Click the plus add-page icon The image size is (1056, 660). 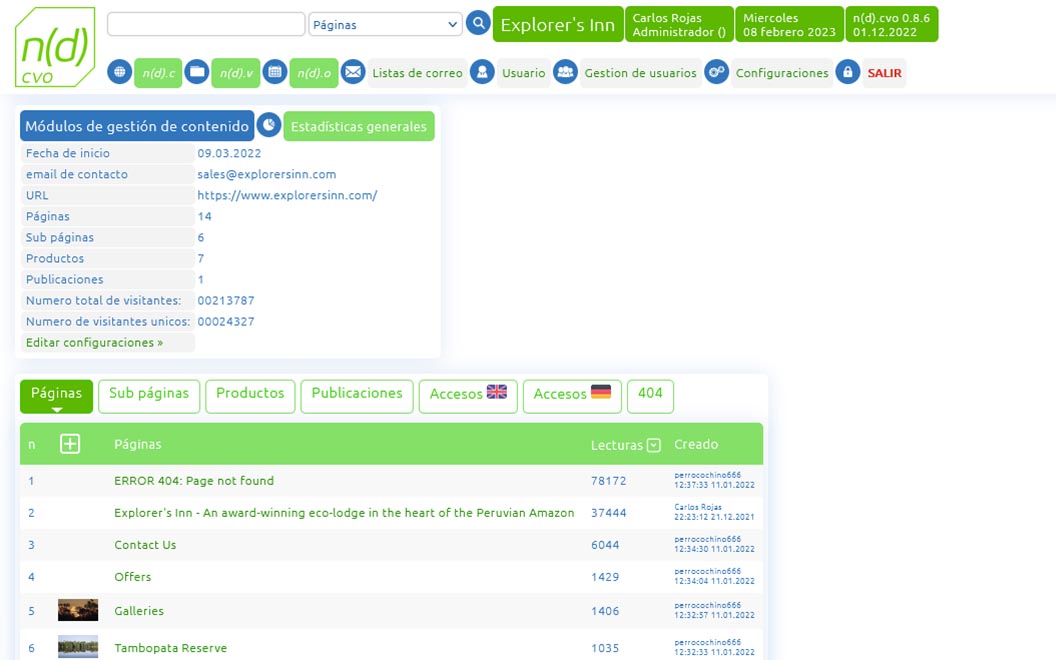point(70,444)
